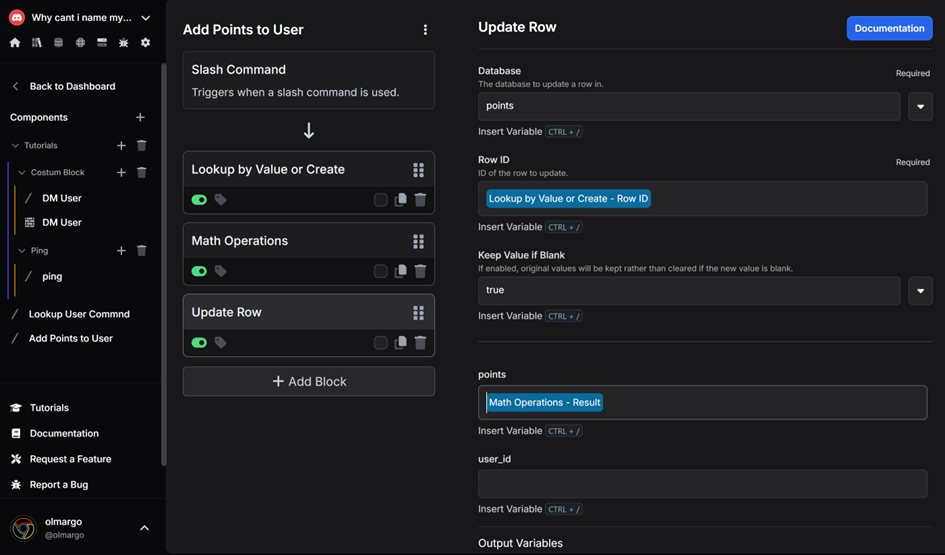Add an item to the Costum Block folder
Screen dimensions: 945x555
pos(121,172)
